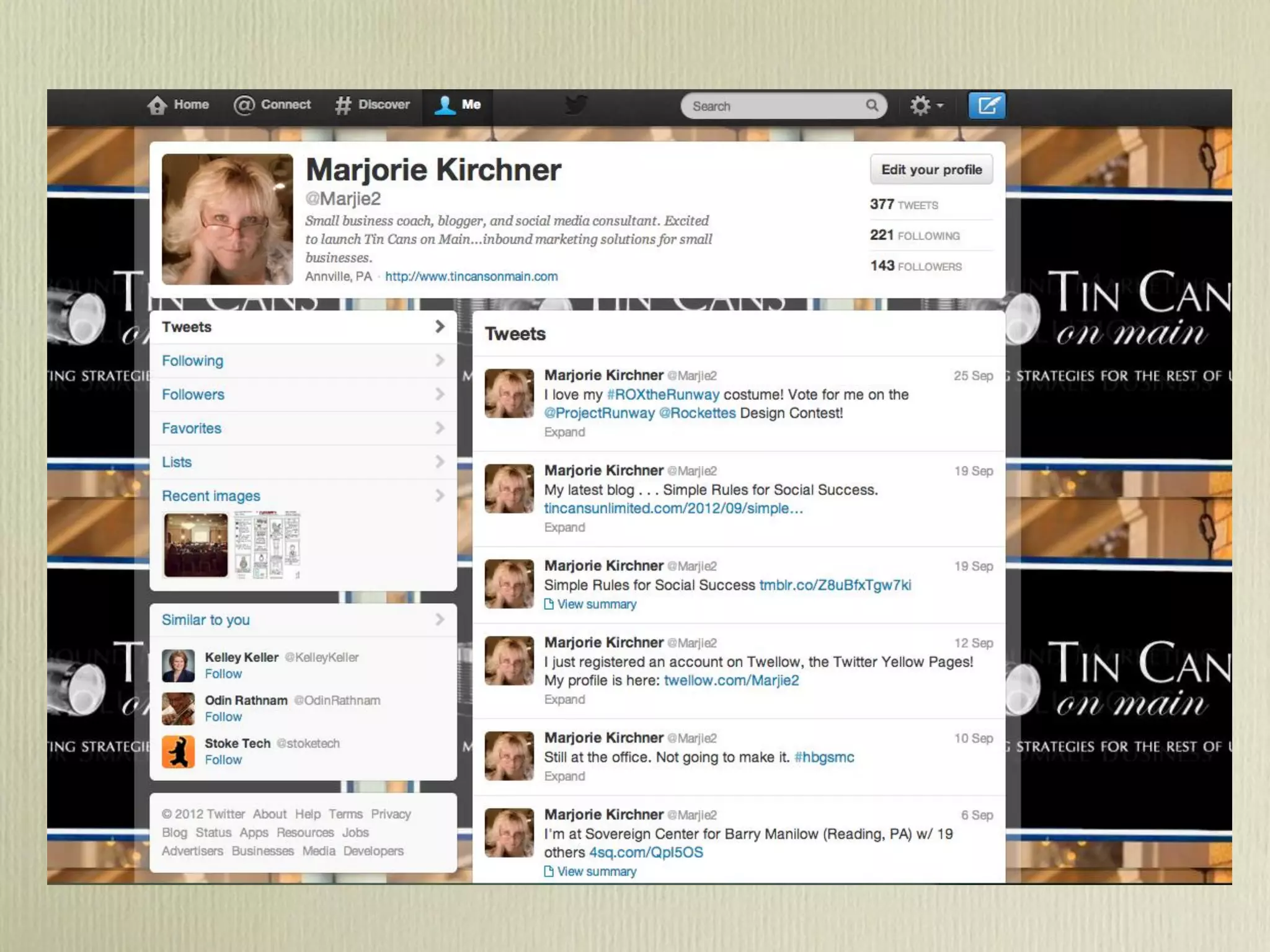Open the tincansonmain.com website link
1270x952 pixels.
(x=471, y=276)
